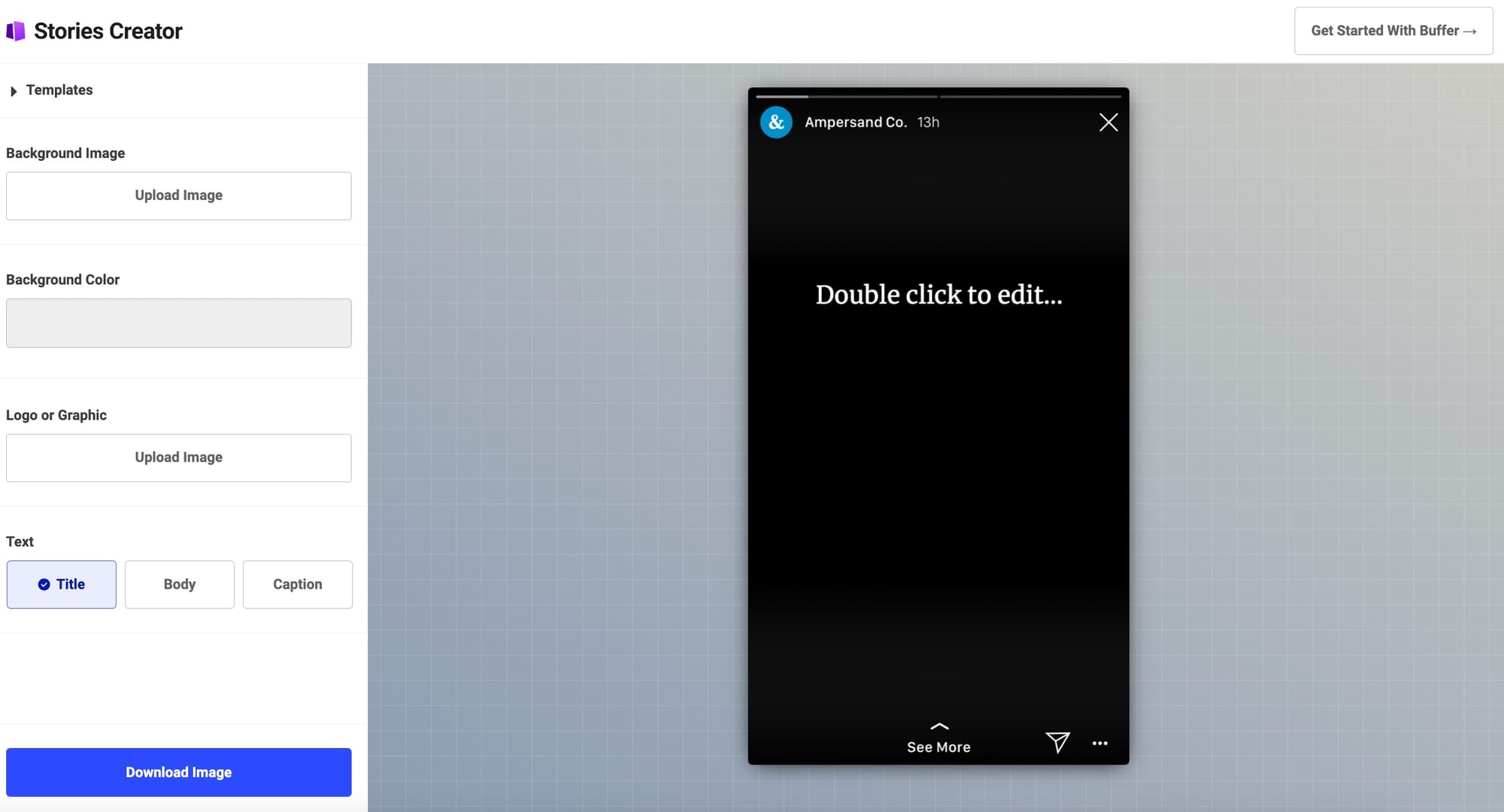Upload a Background Image
Screen dimensions: 1504x812
point(179,195)
